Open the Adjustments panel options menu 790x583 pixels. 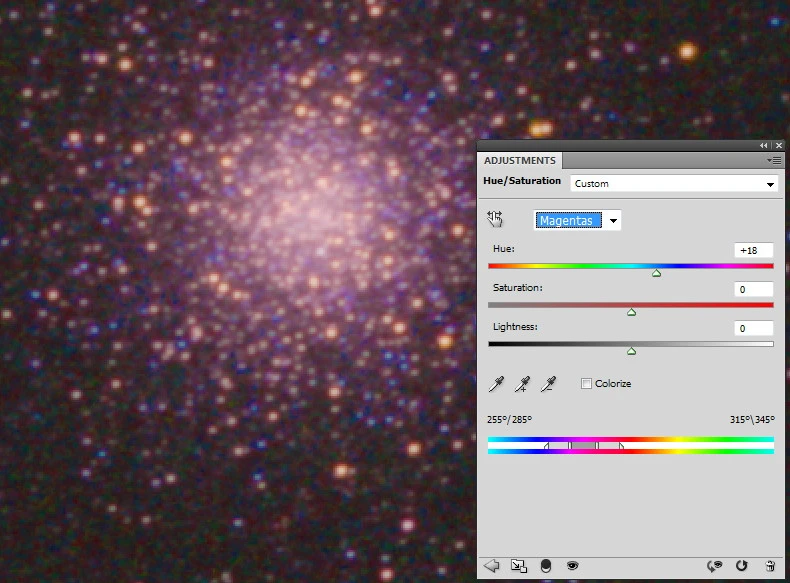coord(774,160)
